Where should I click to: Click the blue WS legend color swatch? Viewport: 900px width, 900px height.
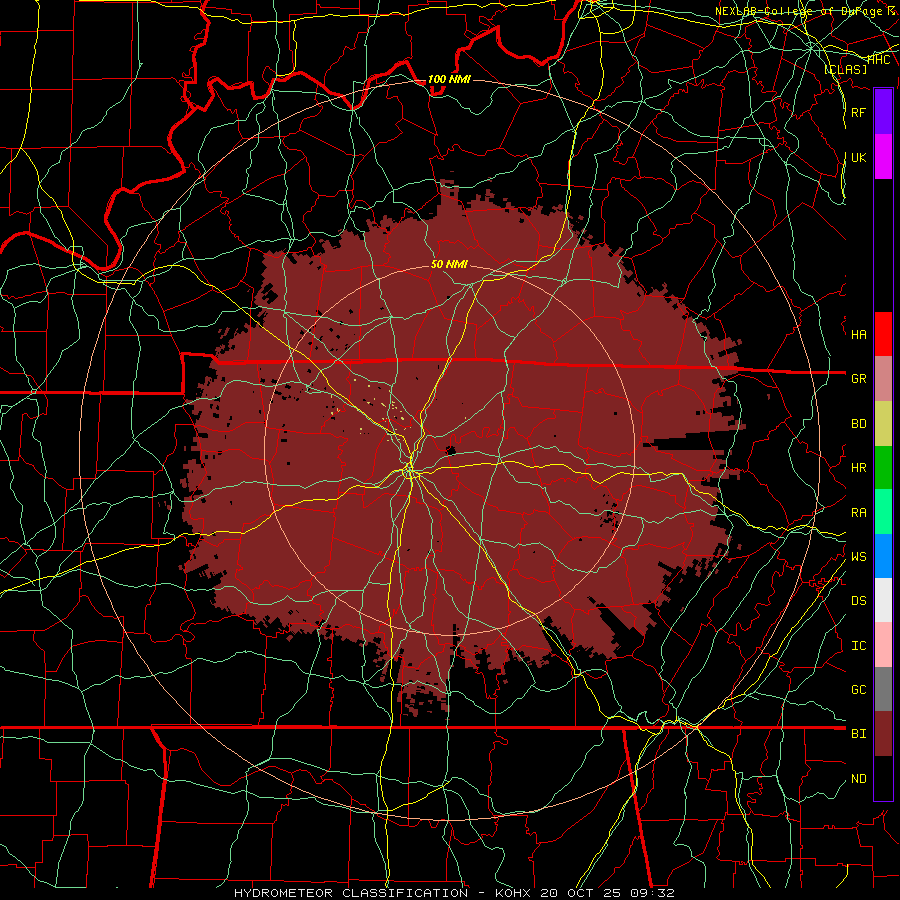883,556
